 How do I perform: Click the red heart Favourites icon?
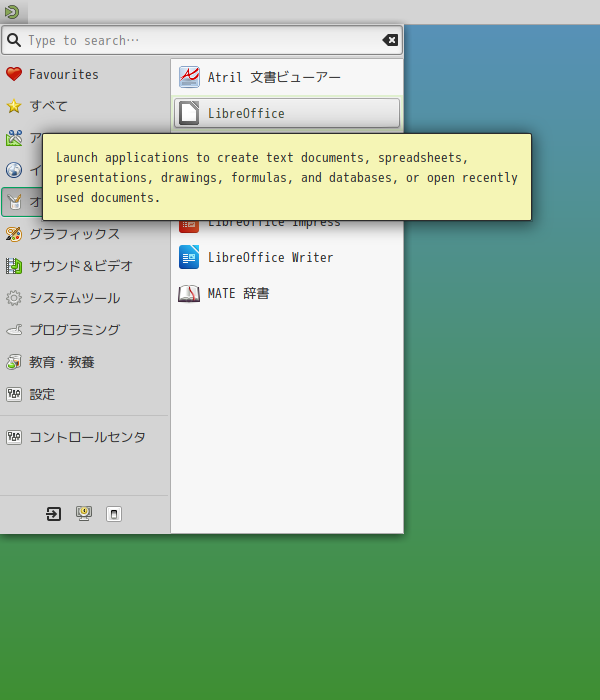[14, 74]
